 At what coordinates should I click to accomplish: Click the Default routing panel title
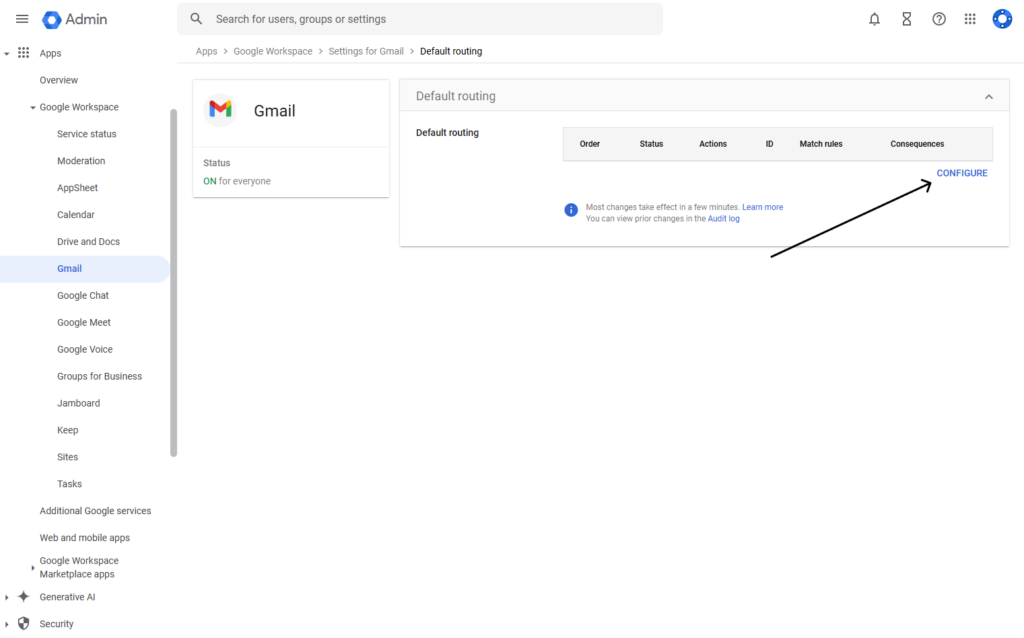pos(456,96)
